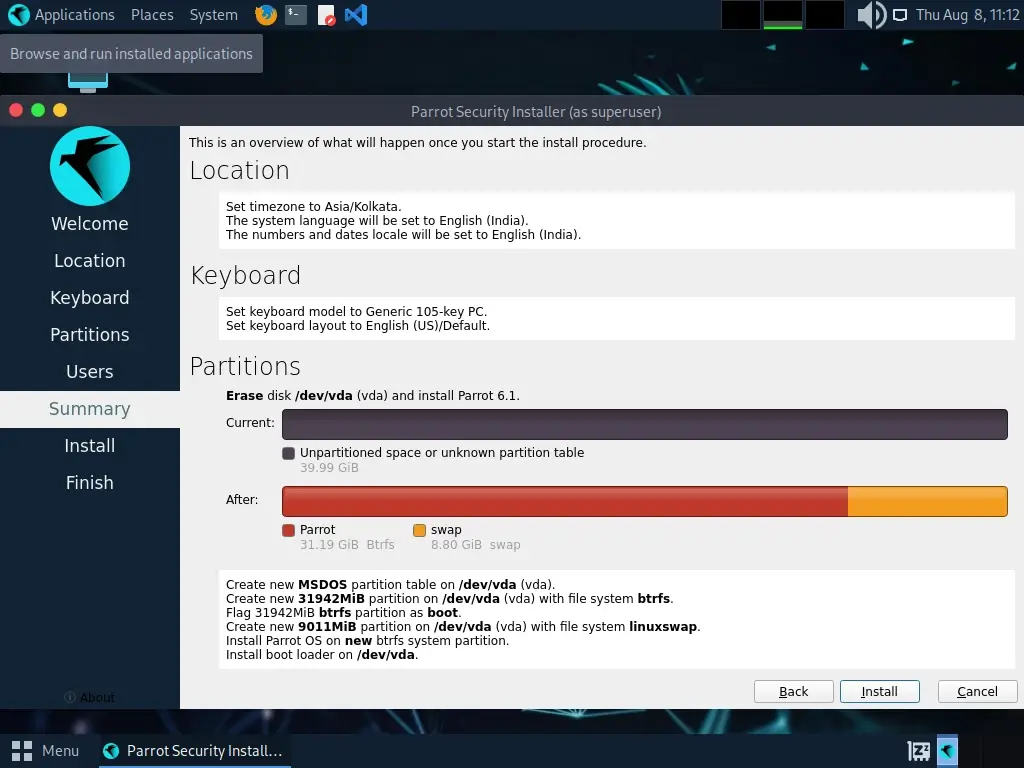Go back to the Keyboard step
This screenshot has height=768, width=1024.
coord(89,297)
